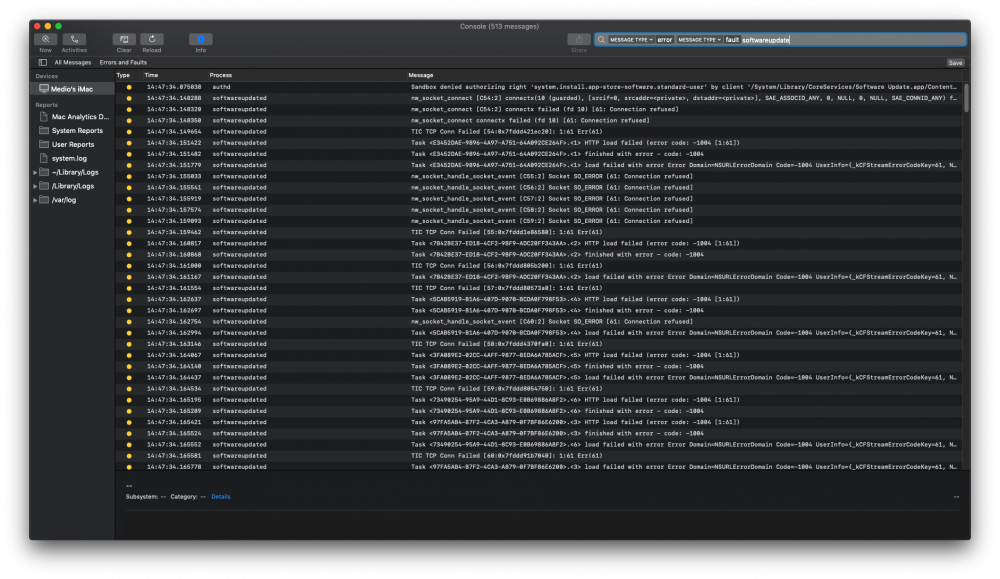Click yellow dot of 14:47:34.157574 row
Image resolution: width=1000 pixels, height=579 pixels.
[129, 210]
